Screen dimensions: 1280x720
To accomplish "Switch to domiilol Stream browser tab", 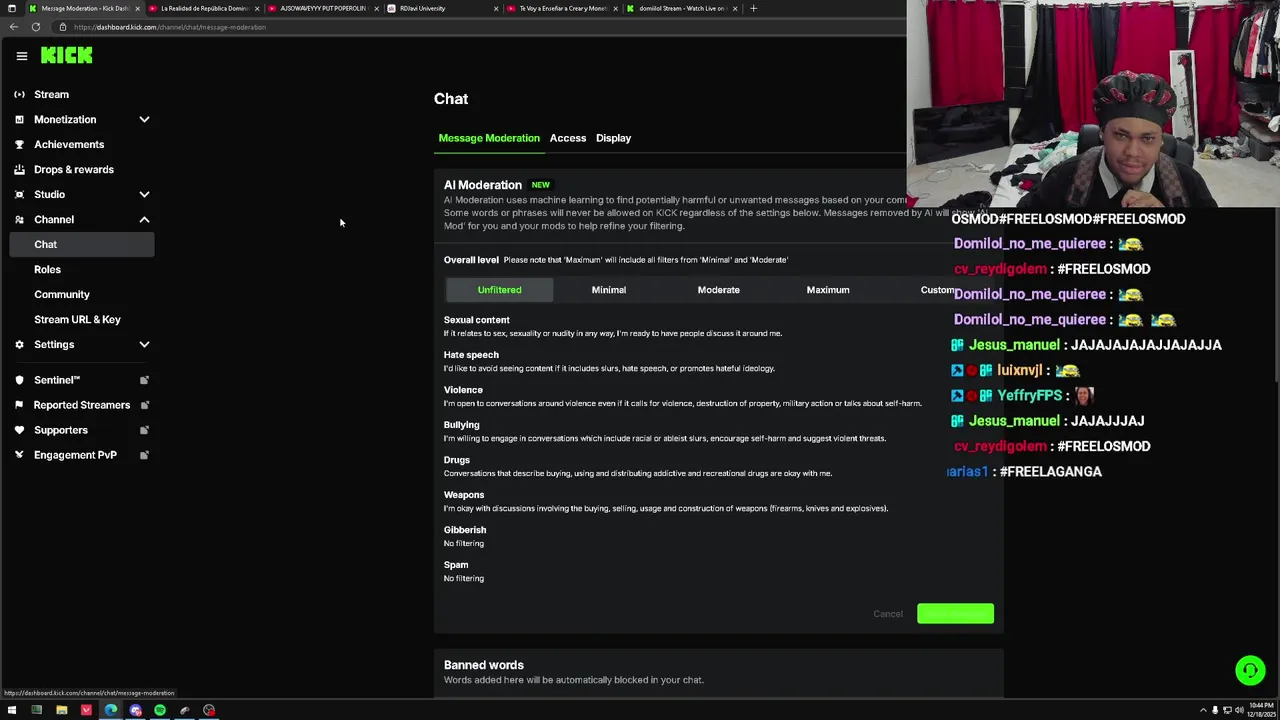I will [682, 8].
